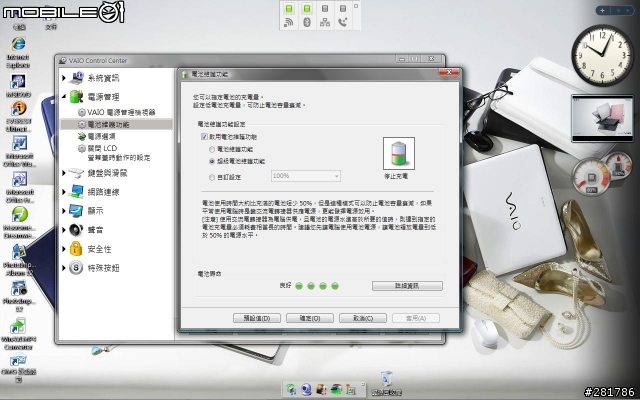Click the 詳細資訊 button

[x=407, y=286]
